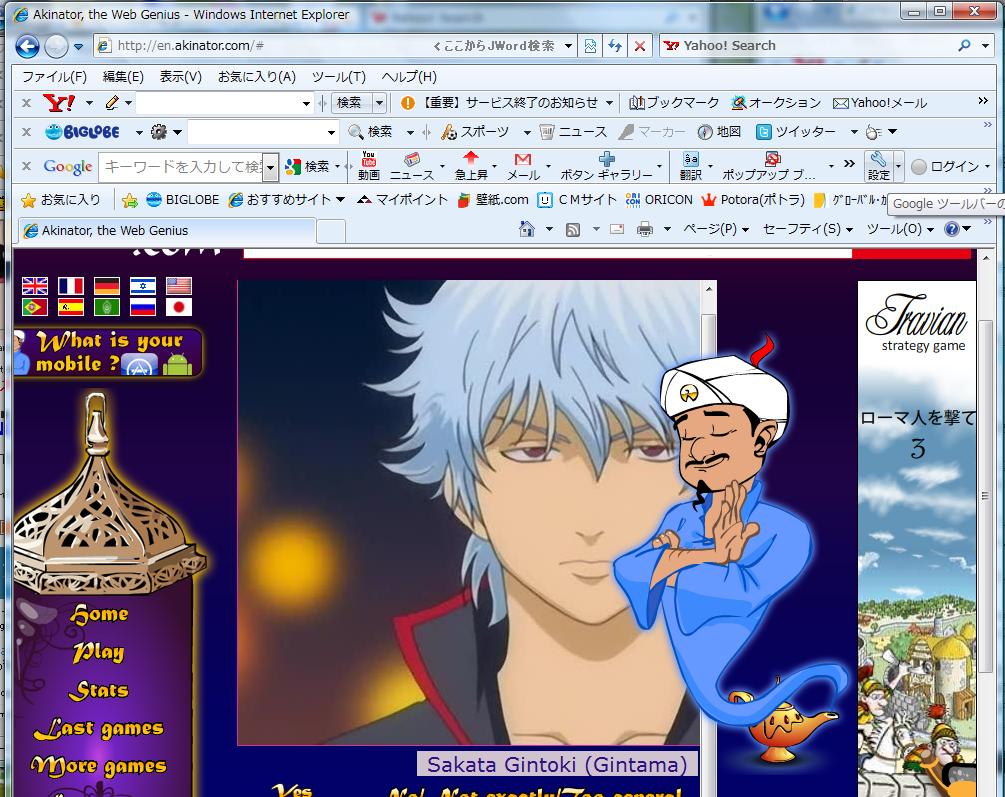The height and width of the screenshot is (797, 1005).
Task: Click the What is your mobile banner
Action: [108, 353]
